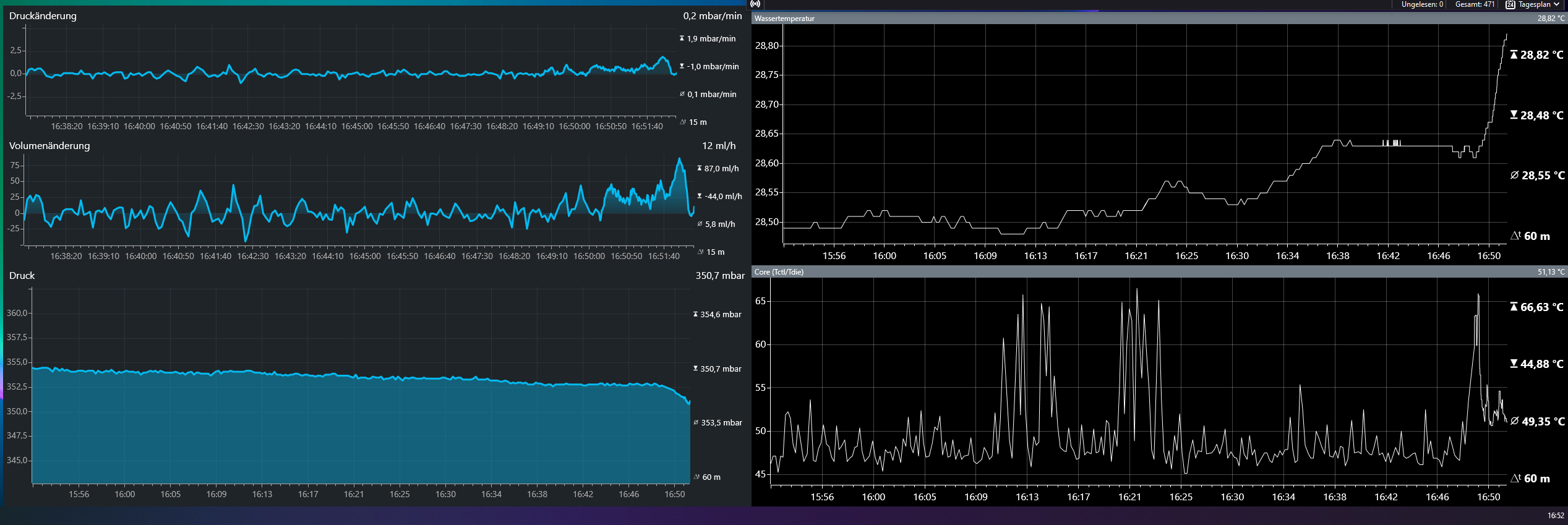
Task: Click the average icon next to 0,1 mbar/min
Action: tap(682, 94)
